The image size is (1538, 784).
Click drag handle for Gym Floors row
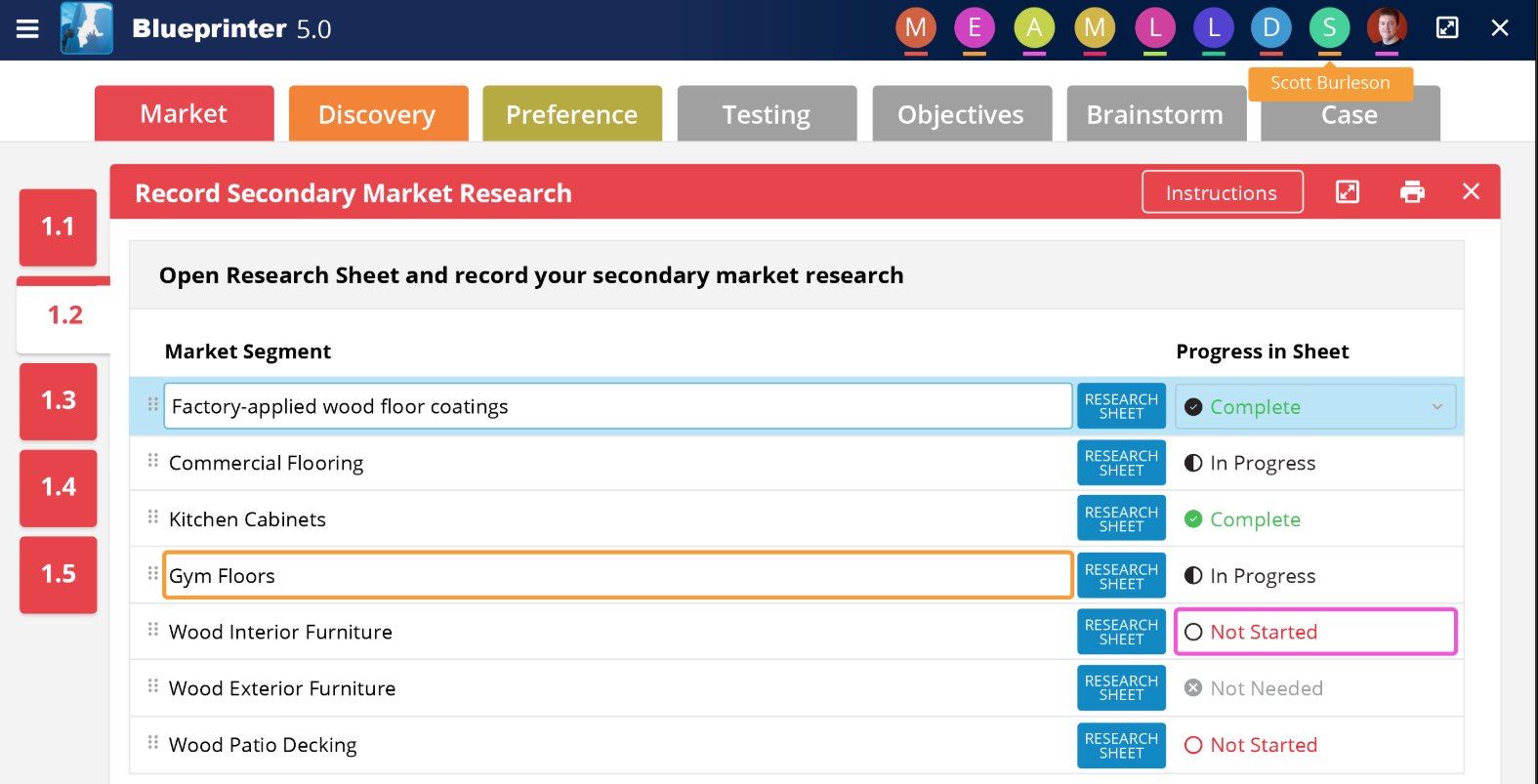pos(153,573)
